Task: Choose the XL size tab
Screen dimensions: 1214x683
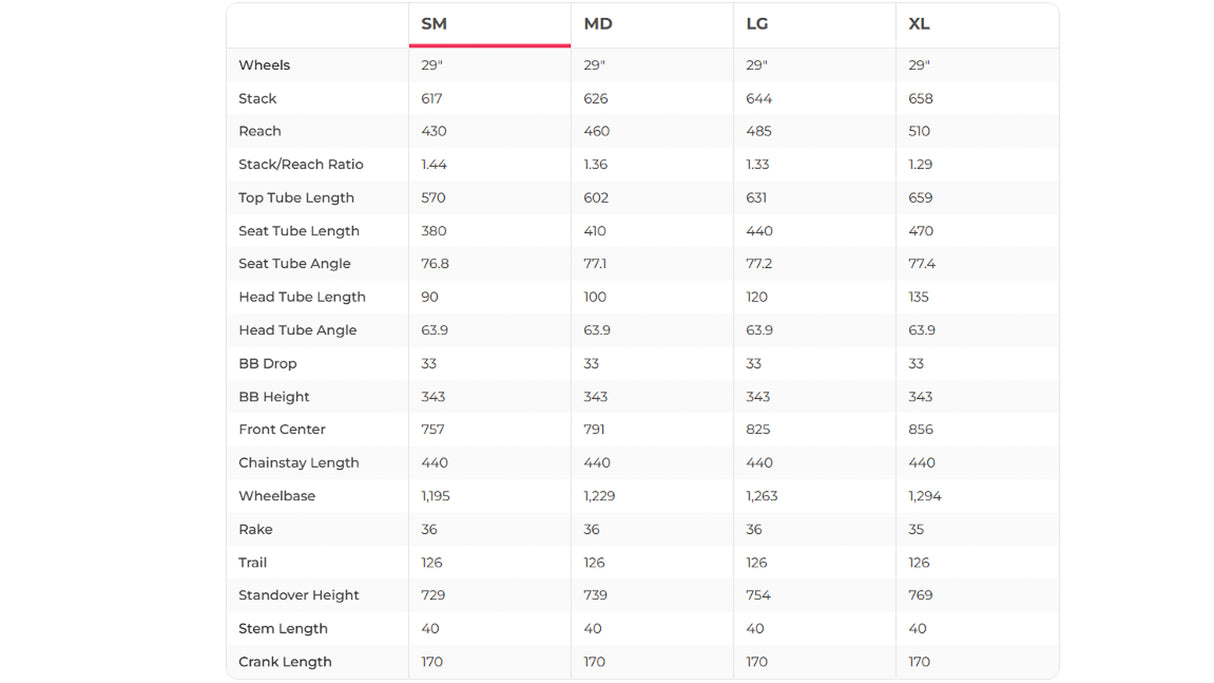Action: (x=919, y=24)
